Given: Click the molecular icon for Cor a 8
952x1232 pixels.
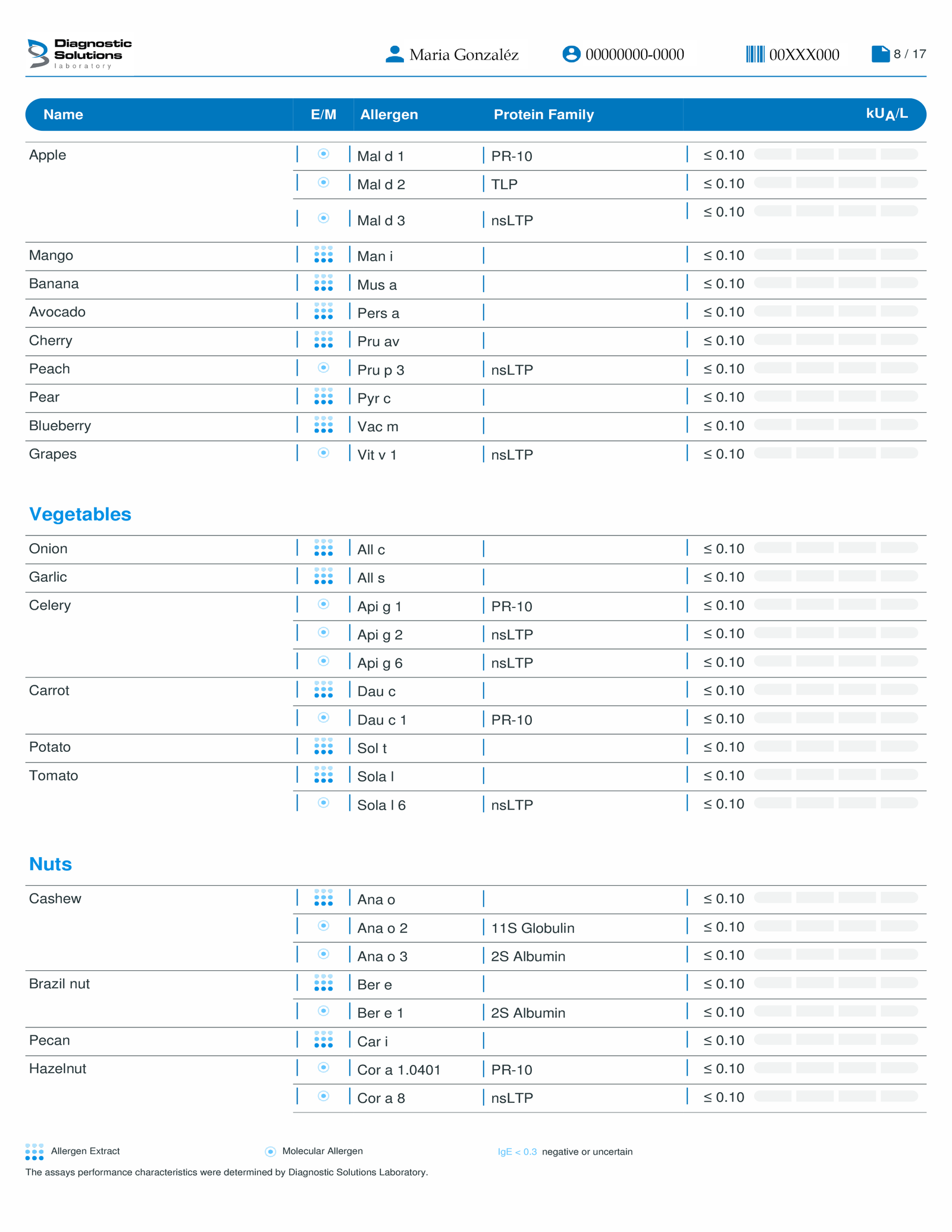Looking at the screenshot, I should 323,1096.
